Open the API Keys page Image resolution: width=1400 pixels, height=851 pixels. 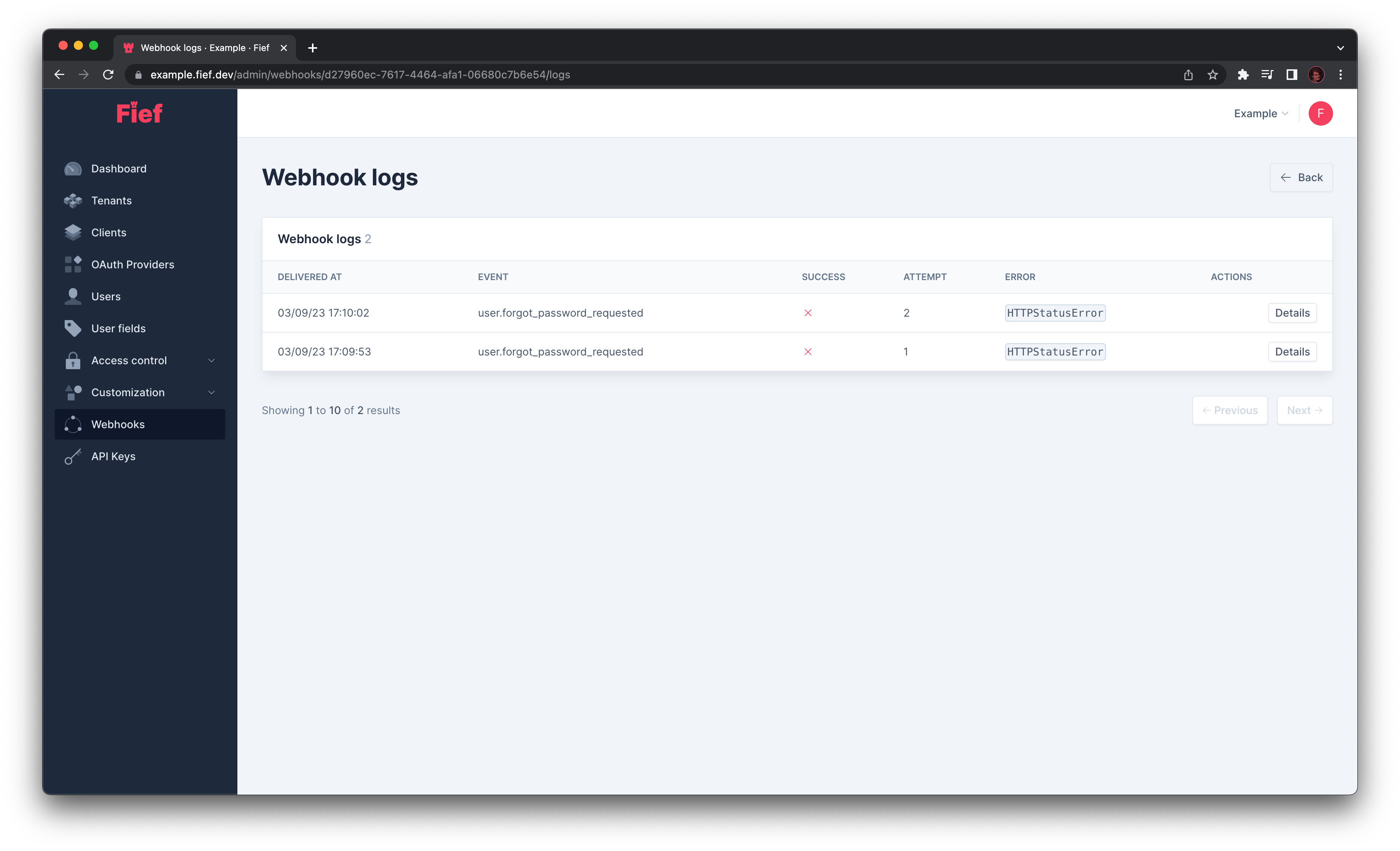point(113,456)
